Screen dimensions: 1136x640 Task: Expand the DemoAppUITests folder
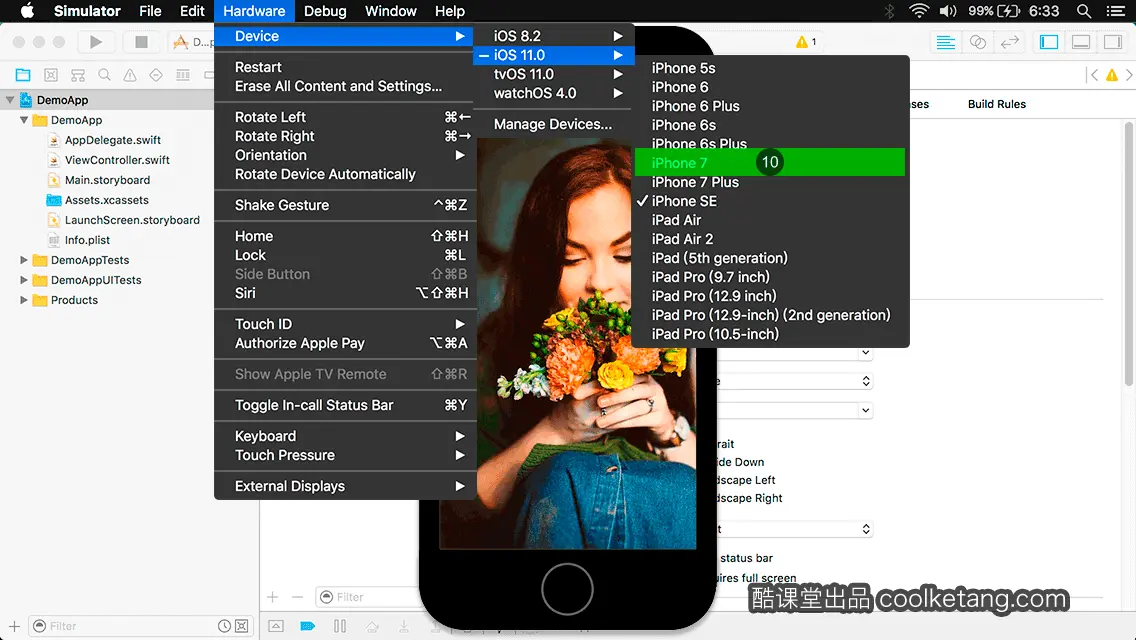click(x=24, y=280)
